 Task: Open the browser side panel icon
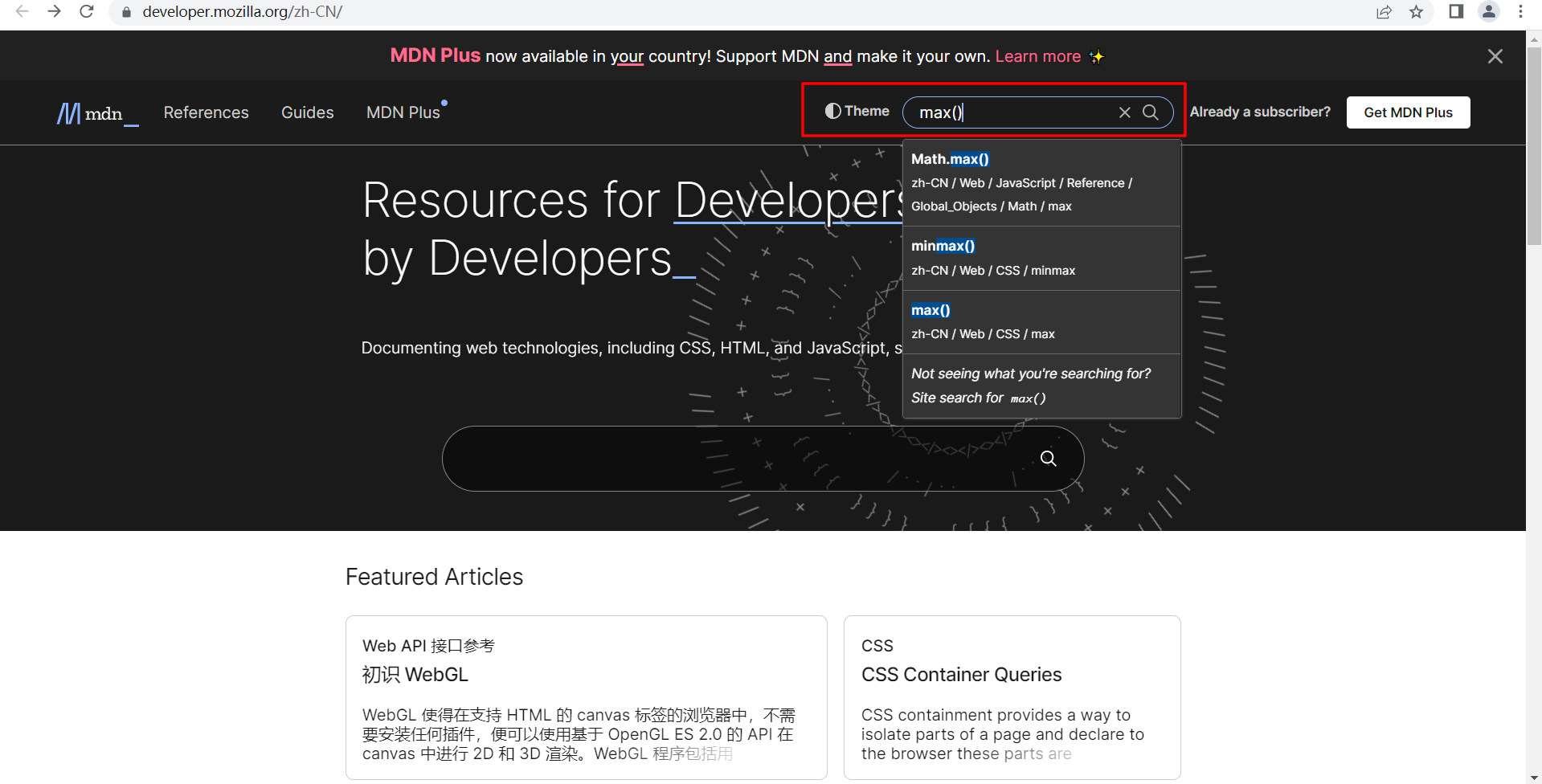tap(1456, 11)
